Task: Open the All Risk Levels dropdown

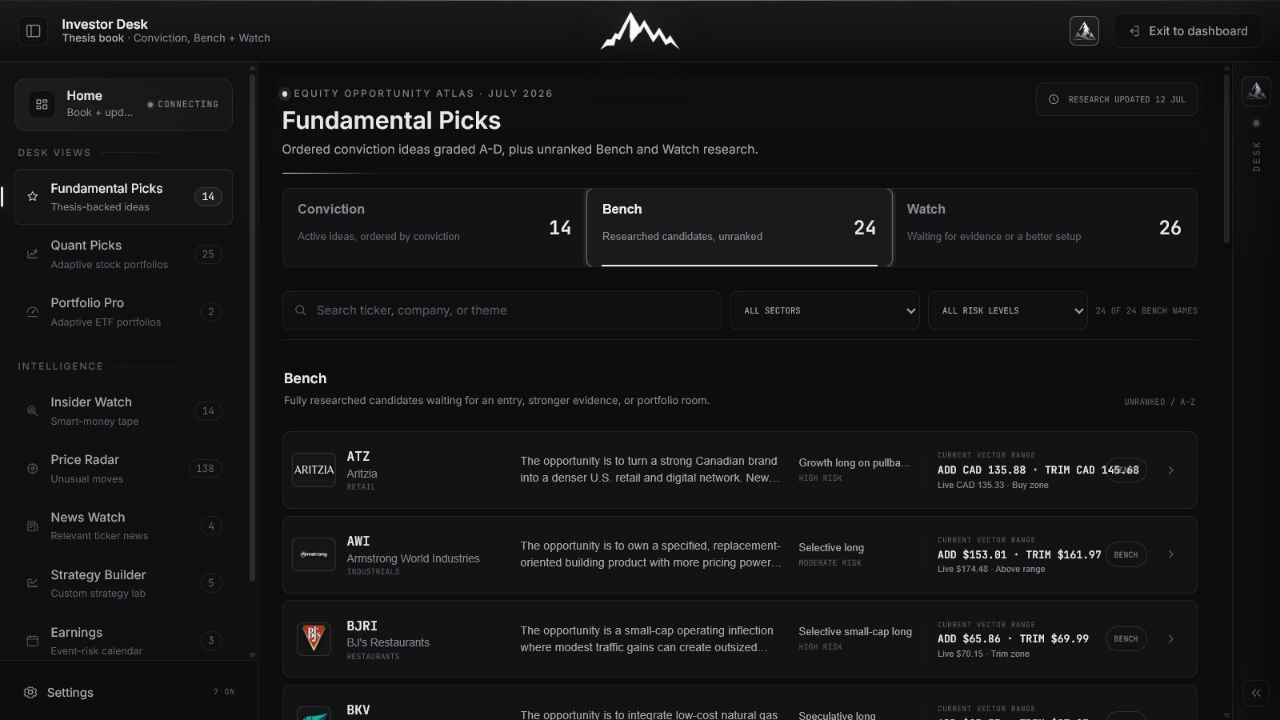Action: (x=1008, y=310)
